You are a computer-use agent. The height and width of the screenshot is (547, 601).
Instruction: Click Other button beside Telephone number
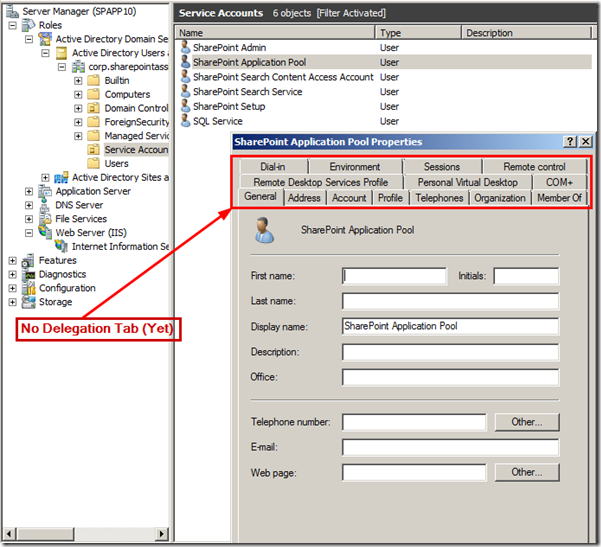click(x=526, y=422)
